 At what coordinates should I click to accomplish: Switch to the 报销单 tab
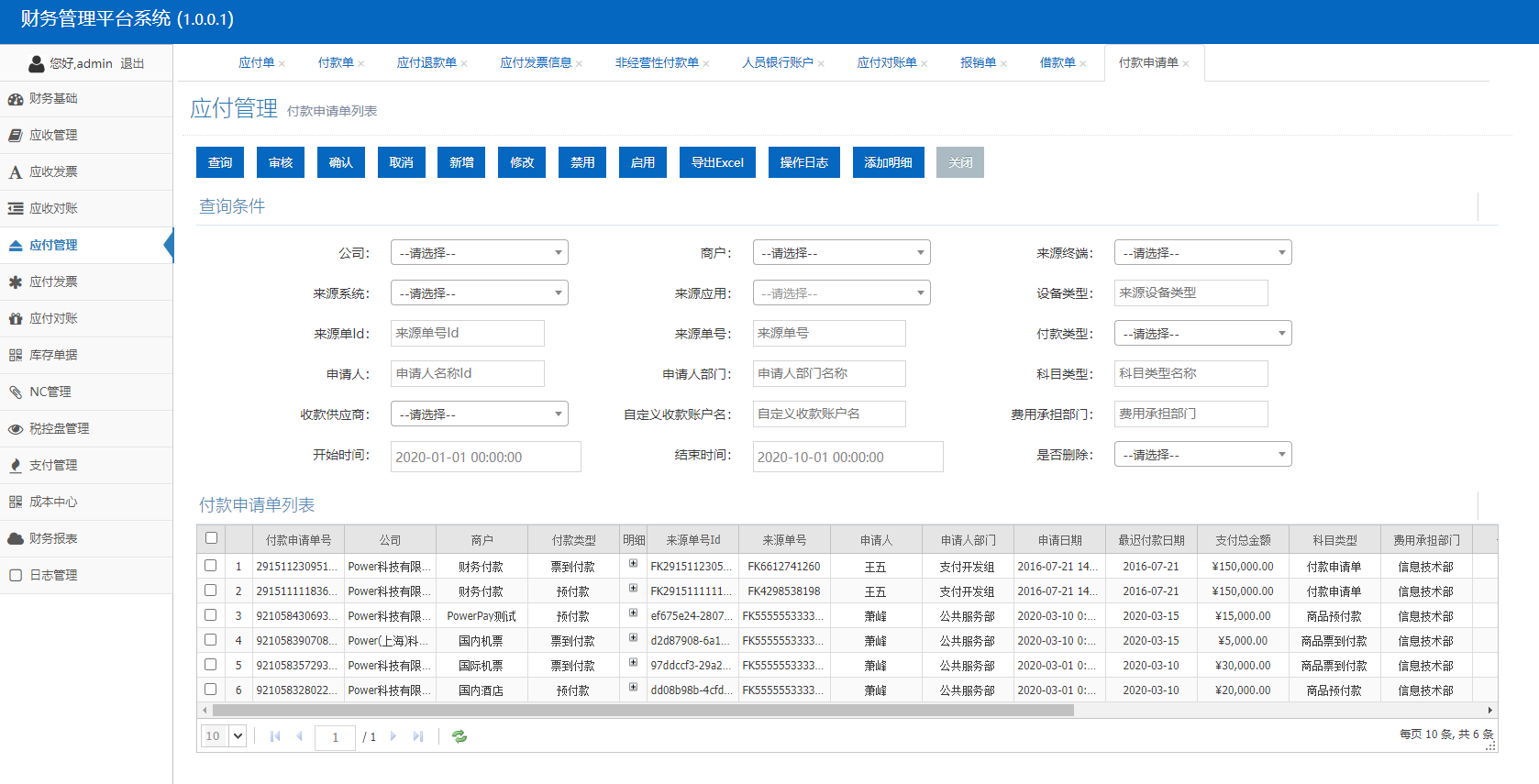(978, 62)
